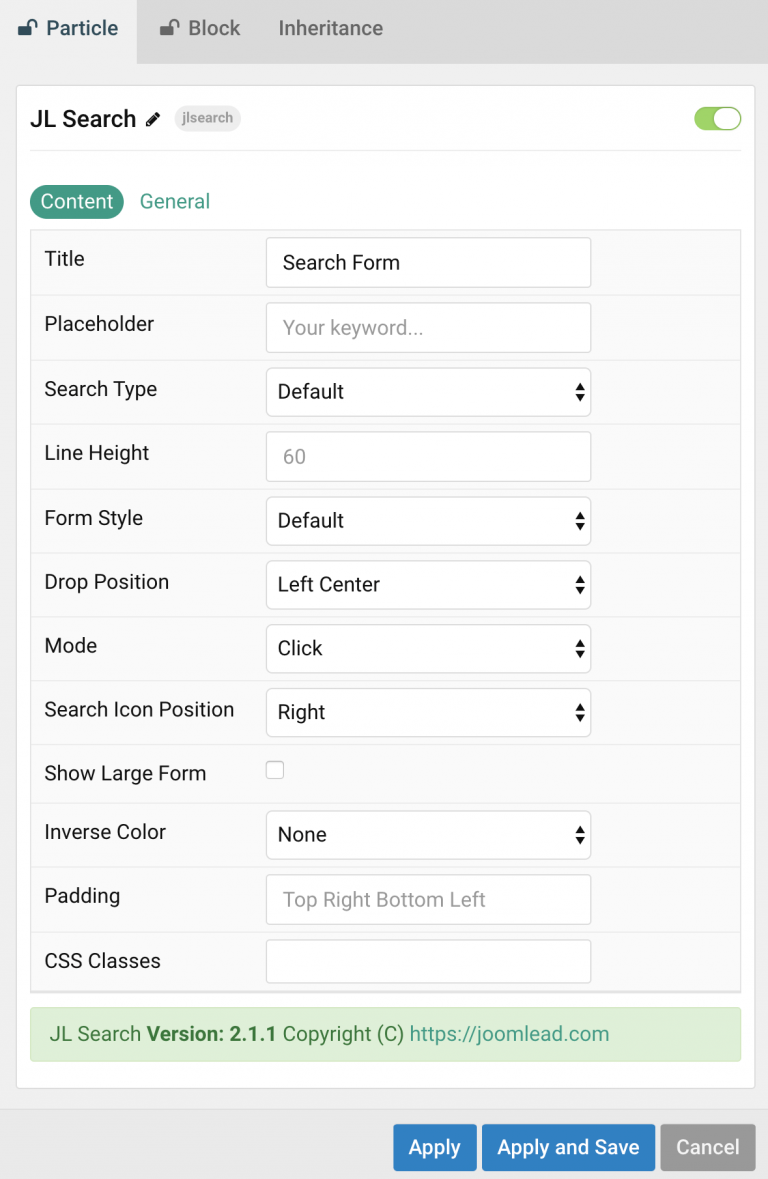Switch to the Inheritance tab
Screen dimensions: 768x1179
point(330,28)
